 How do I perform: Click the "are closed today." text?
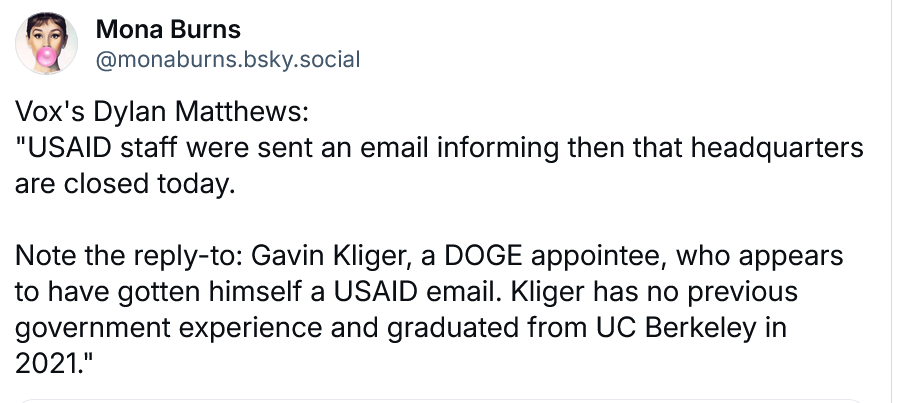[x=125, y=184]
